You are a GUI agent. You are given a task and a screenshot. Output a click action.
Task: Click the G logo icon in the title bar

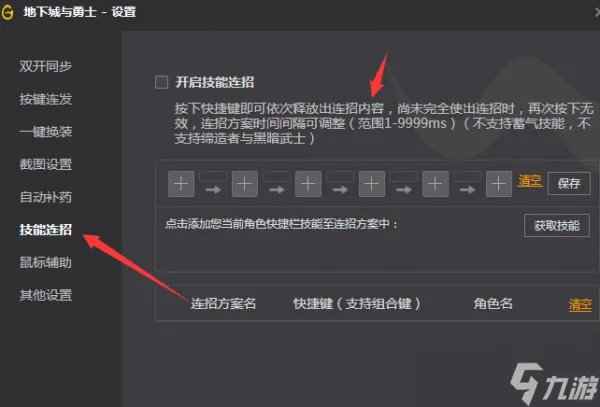click(x=7, y=12)
